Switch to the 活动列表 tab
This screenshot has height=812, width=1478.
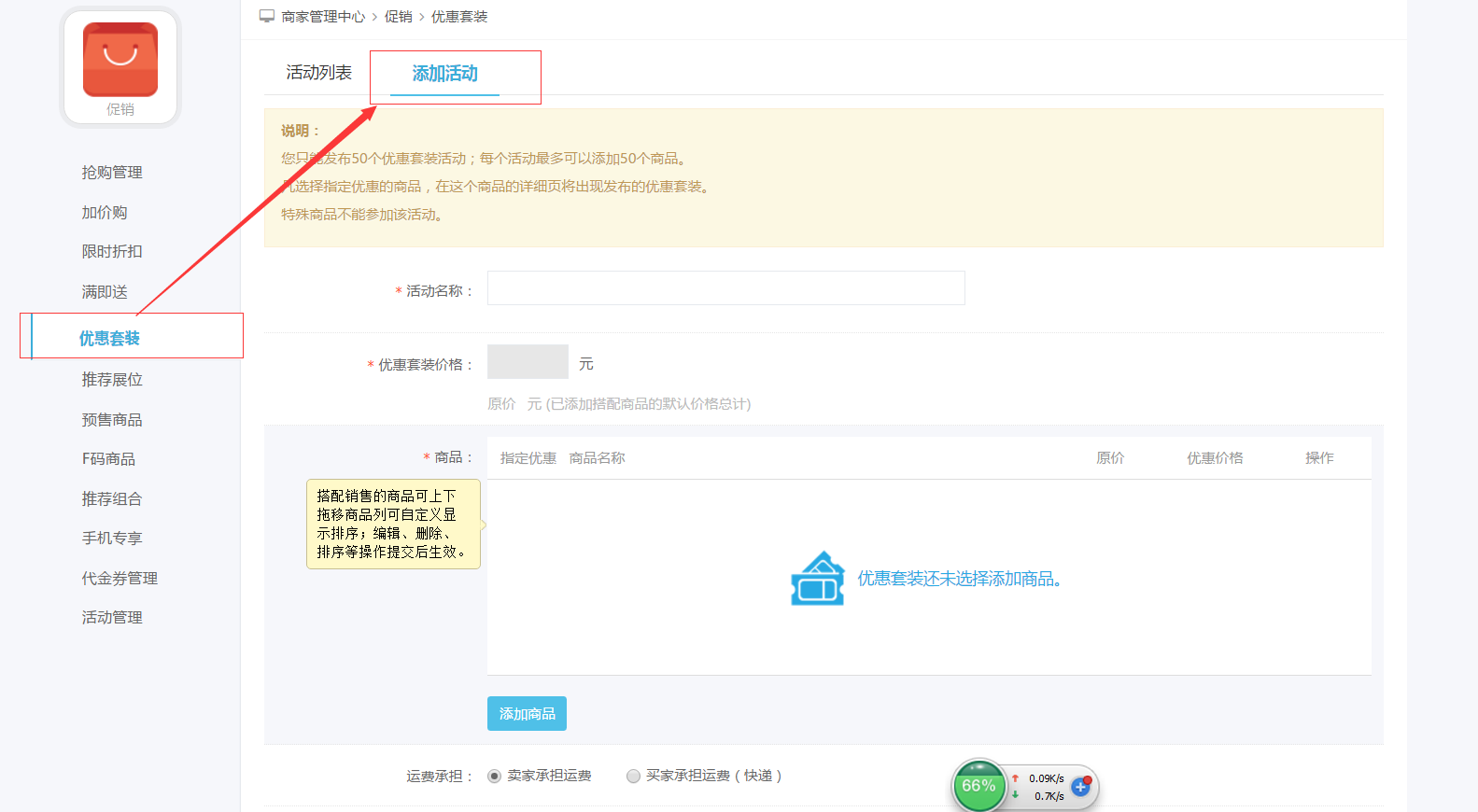pos(318,73)
